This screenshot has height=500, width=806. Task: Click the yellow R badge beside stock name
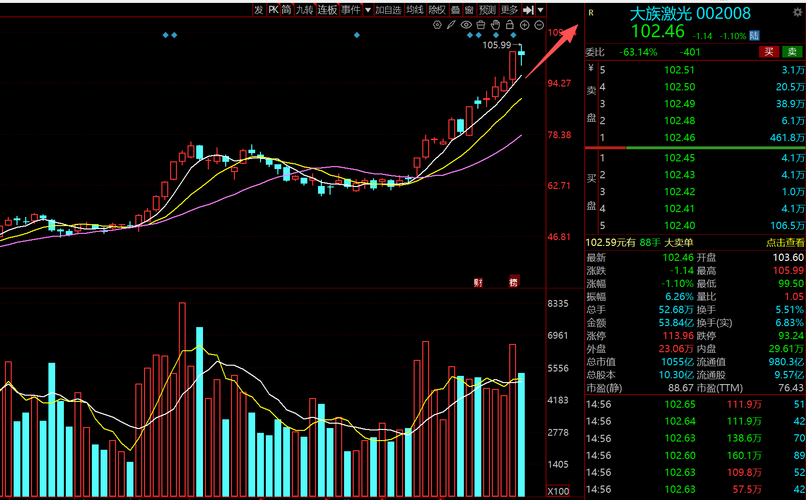[x=591, y=13]
